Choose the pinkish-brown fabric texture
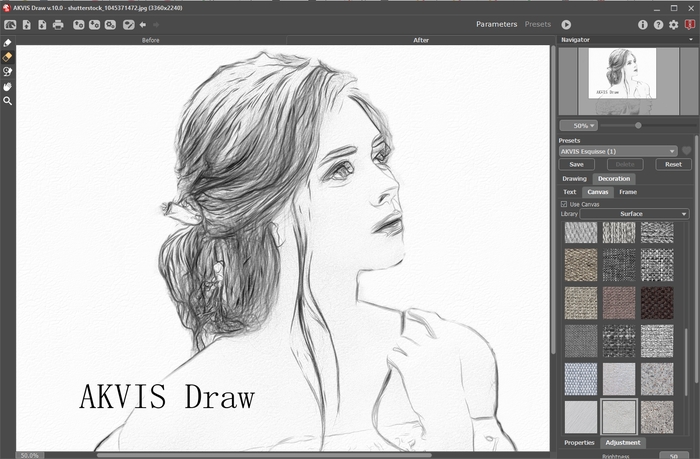700x459 pixels. [x=619, y=303]
